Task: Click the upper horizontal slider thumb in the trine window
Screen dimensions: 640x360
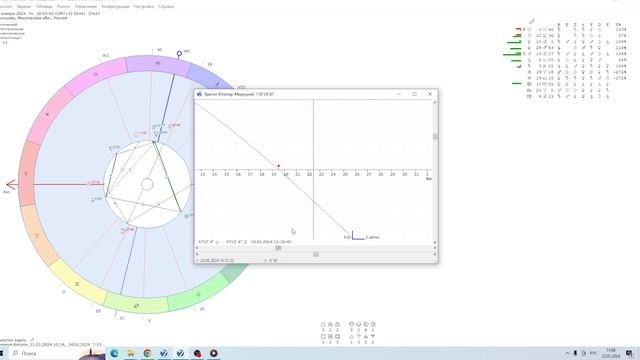Action: [x=278, y=248]
